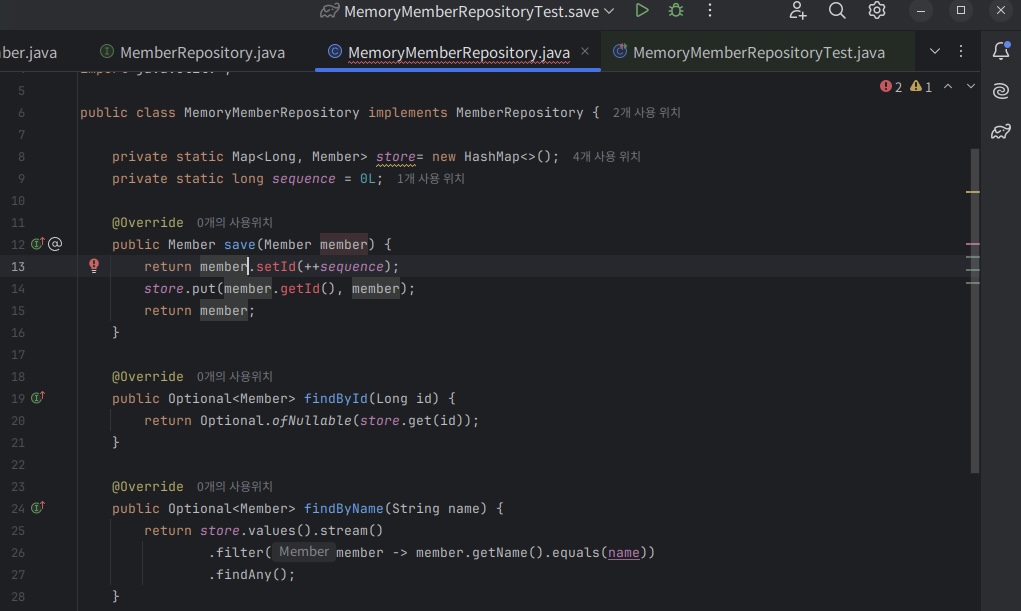This screenshot has width=1021, height=611.
Task: Click implements gutter icon on line 24
Action: click(38, 507)
